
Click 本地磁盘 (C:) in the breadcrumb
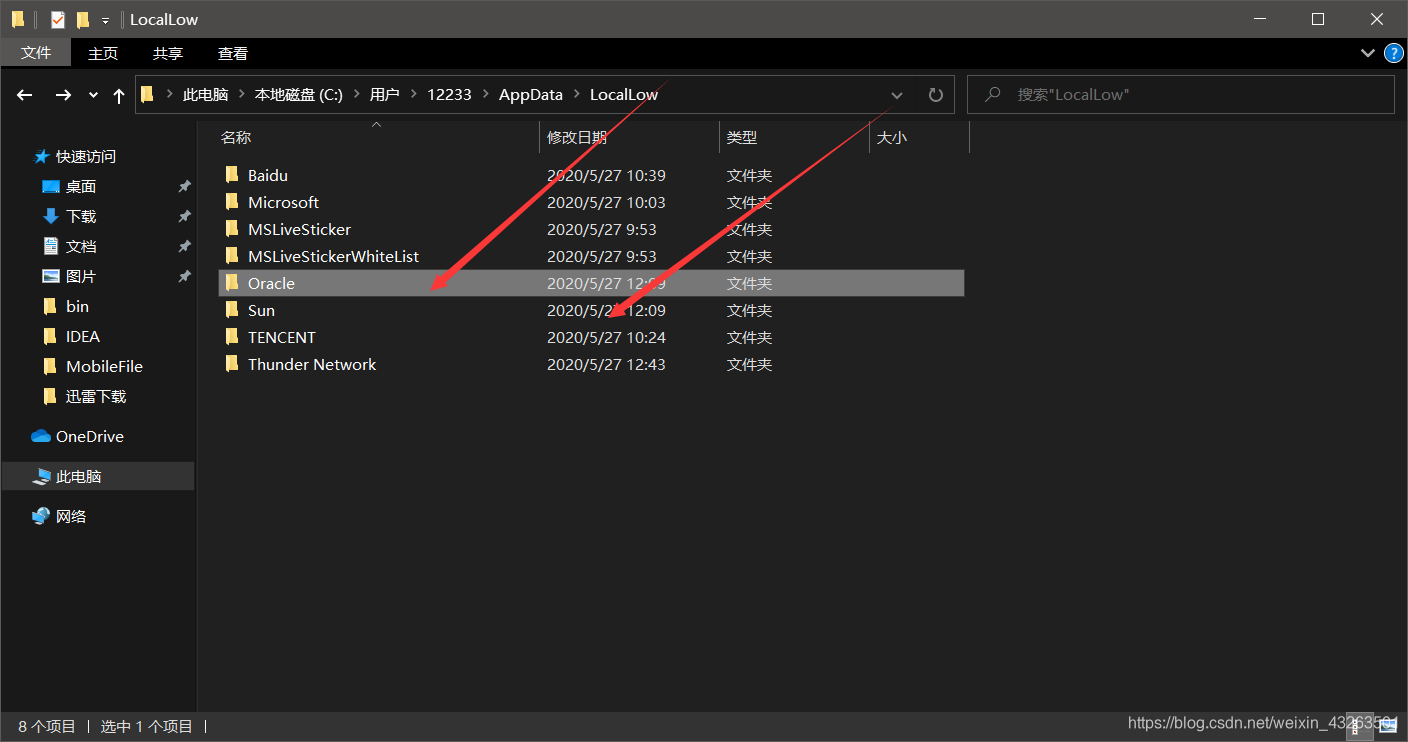point(299,95)
